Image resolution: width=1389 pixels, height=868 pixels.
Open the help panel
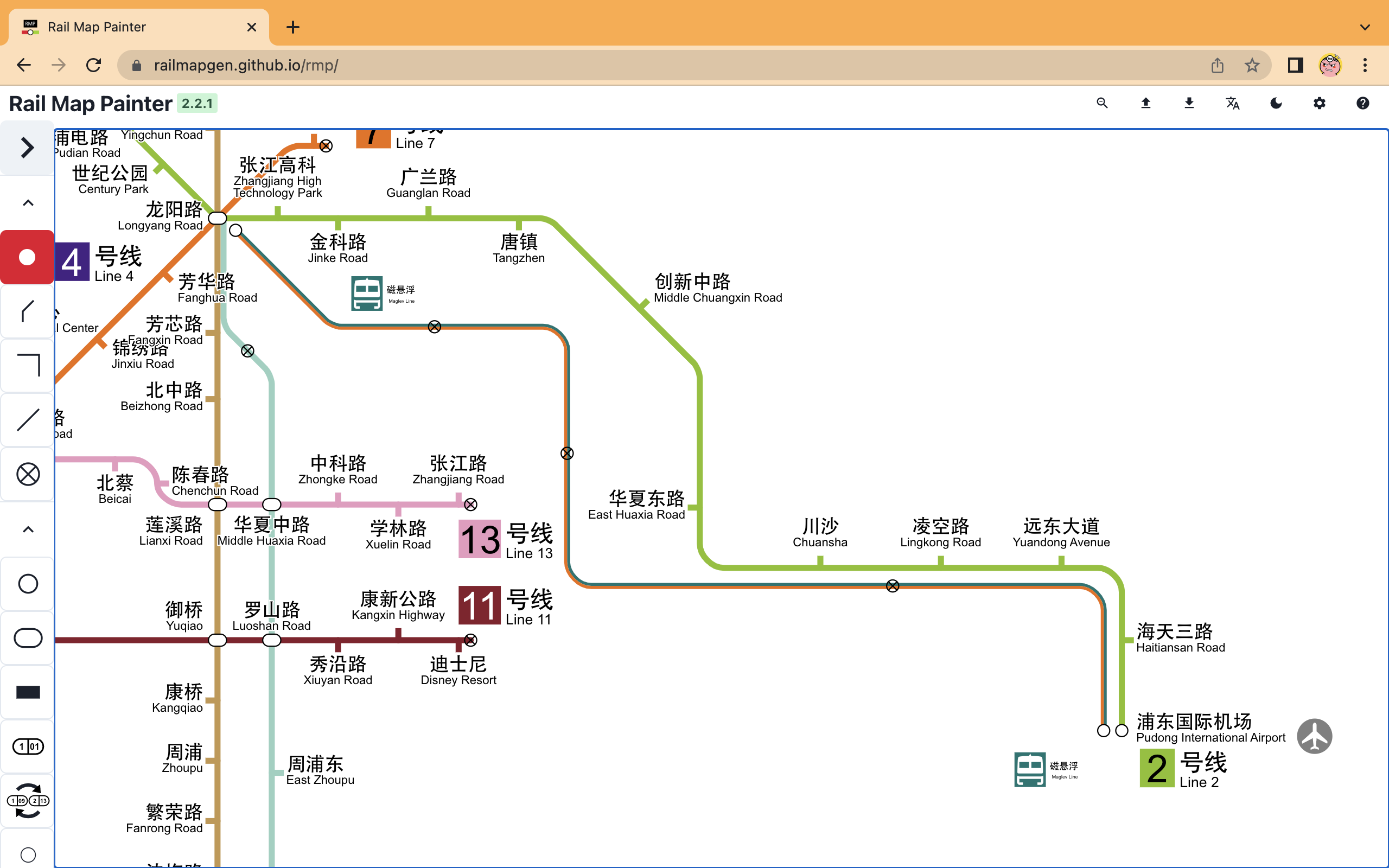pyautogui.click(x=1362, y=103)
